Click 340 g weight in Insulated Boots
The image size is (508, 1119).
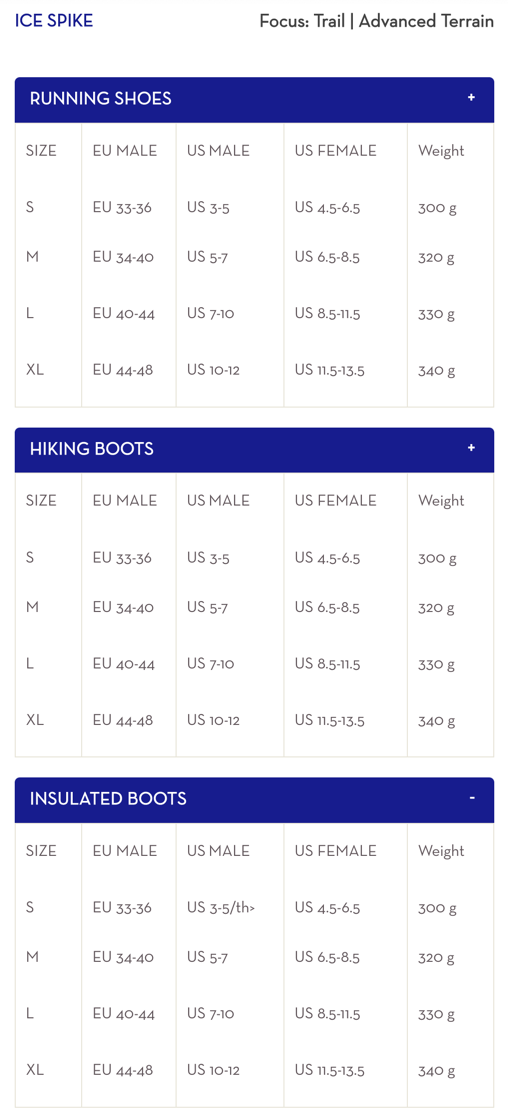point(437,1070)
